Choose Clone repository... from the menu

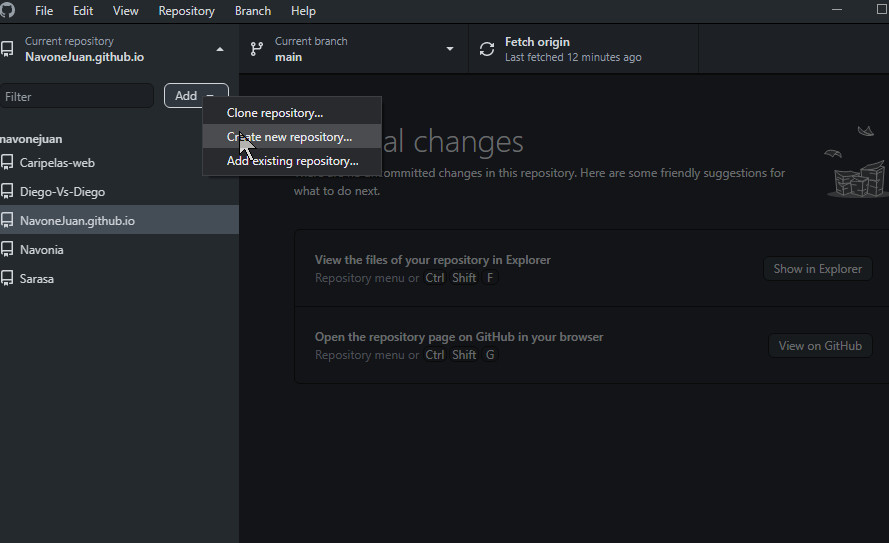pos(292,113)
